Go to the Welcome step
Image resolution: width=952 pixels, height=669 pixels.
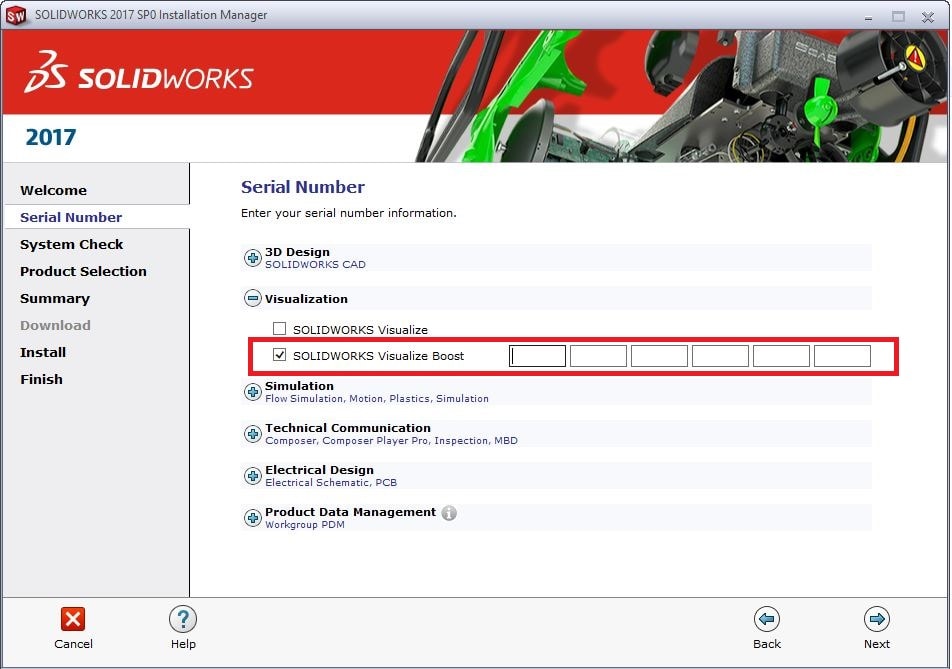click(53, 190)
